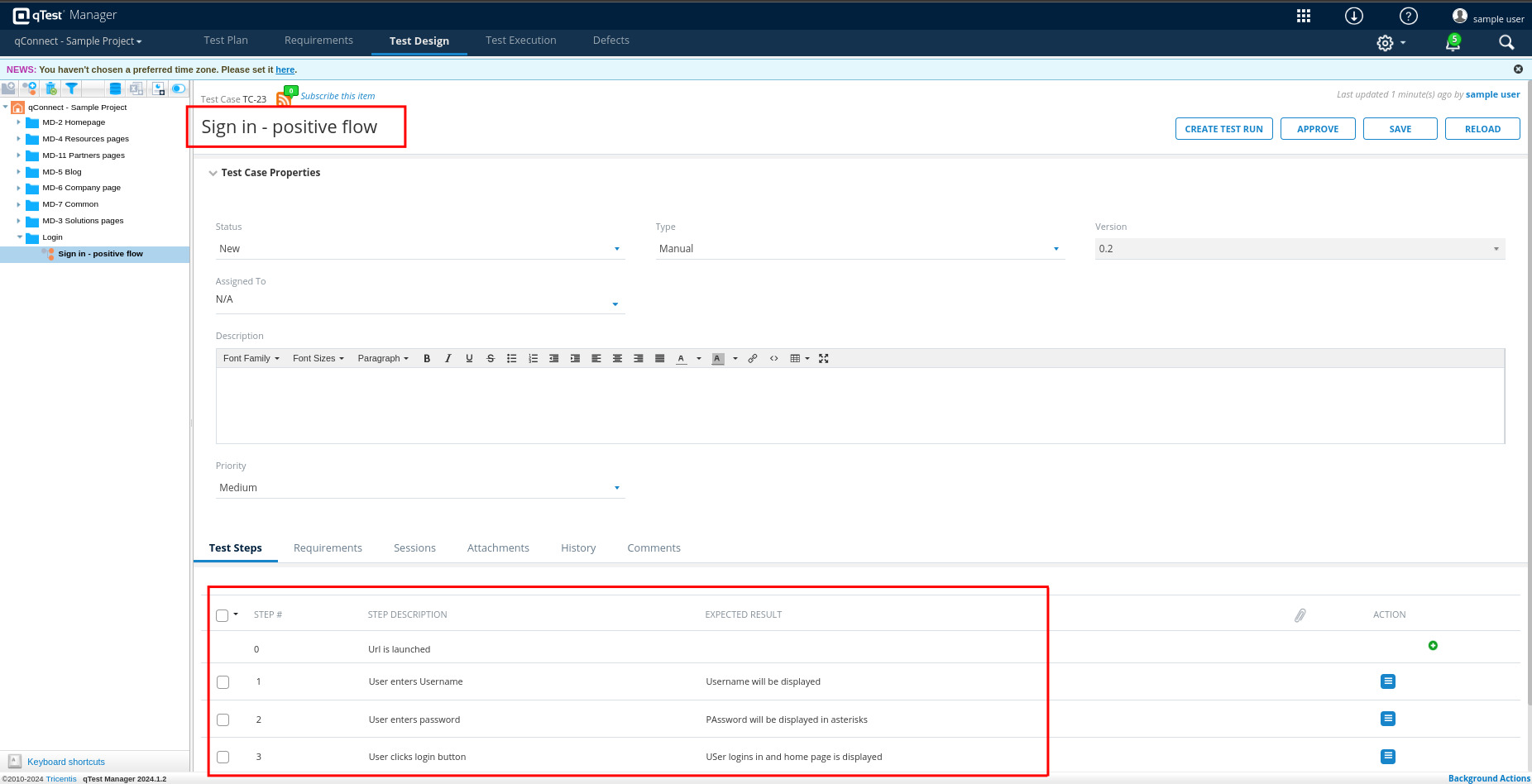Open the History tab

(x=578, y=548)
